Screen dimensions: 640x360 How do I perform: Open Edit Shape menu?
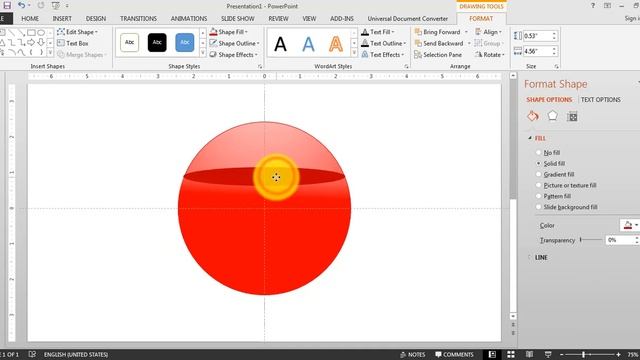[78, 32]
